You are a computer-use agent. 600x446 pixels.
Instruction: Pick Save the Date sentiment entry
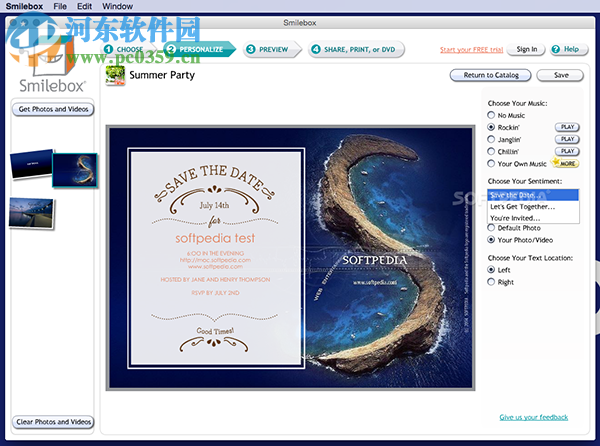click(x=533, y=195)
